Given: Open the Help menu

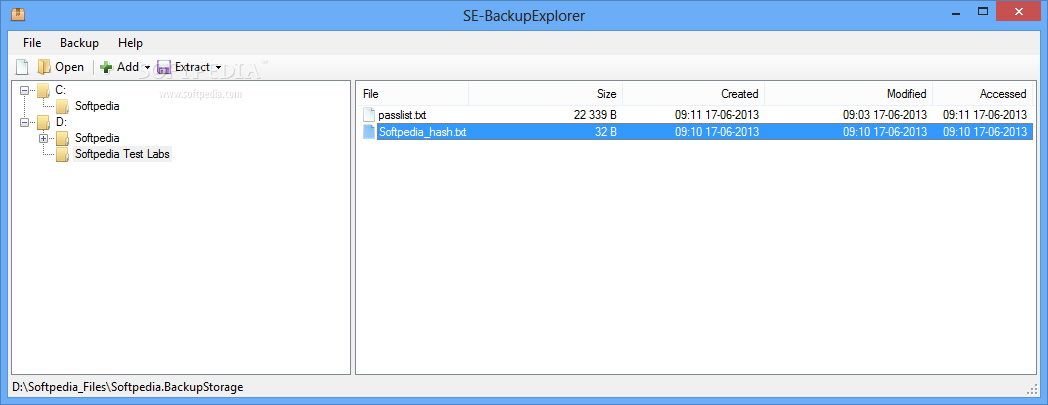Looking at the screenshot, I should tap(130, 43).
